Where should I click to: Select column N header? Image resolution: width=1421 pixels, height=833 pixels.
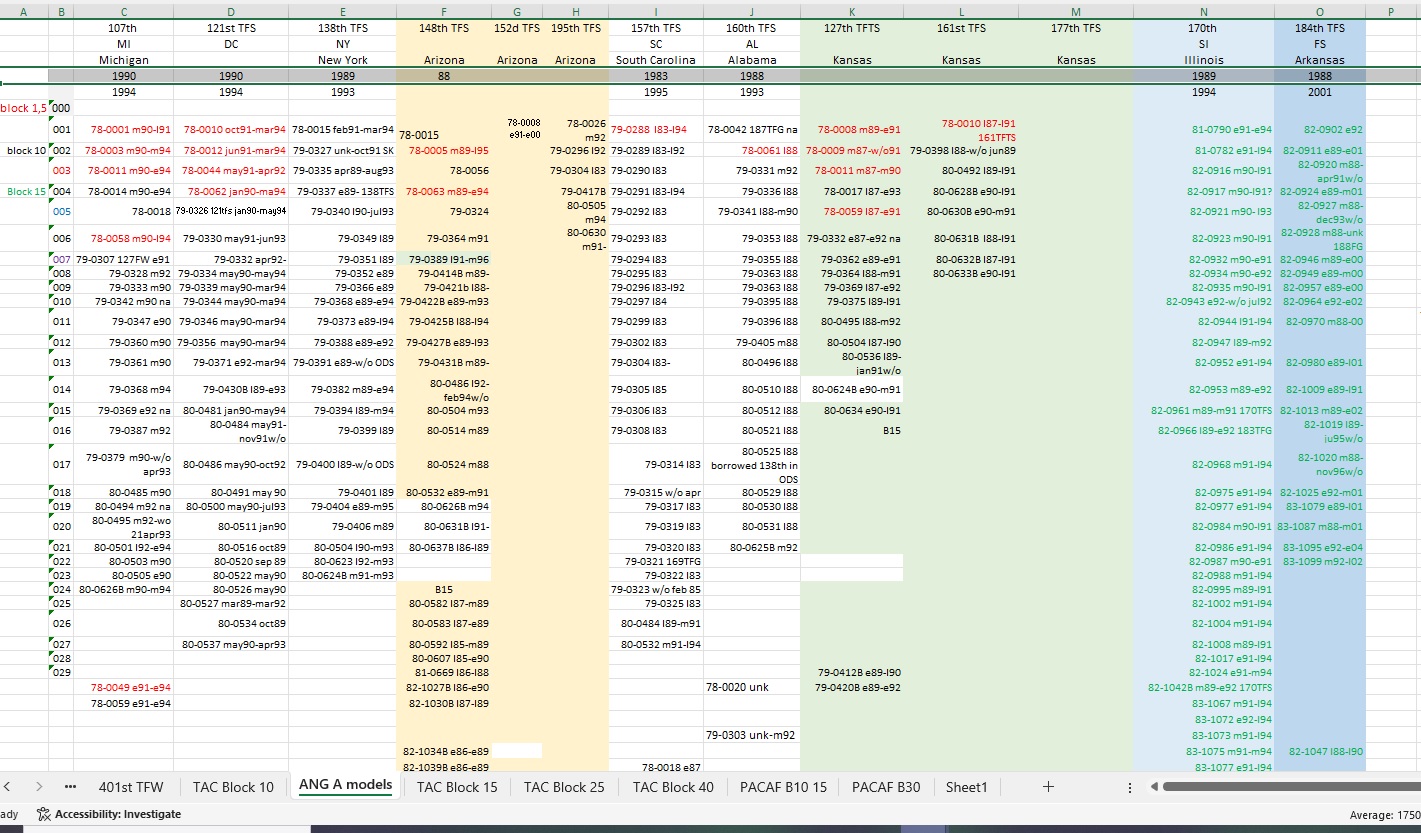click(x=1204, y=11)
